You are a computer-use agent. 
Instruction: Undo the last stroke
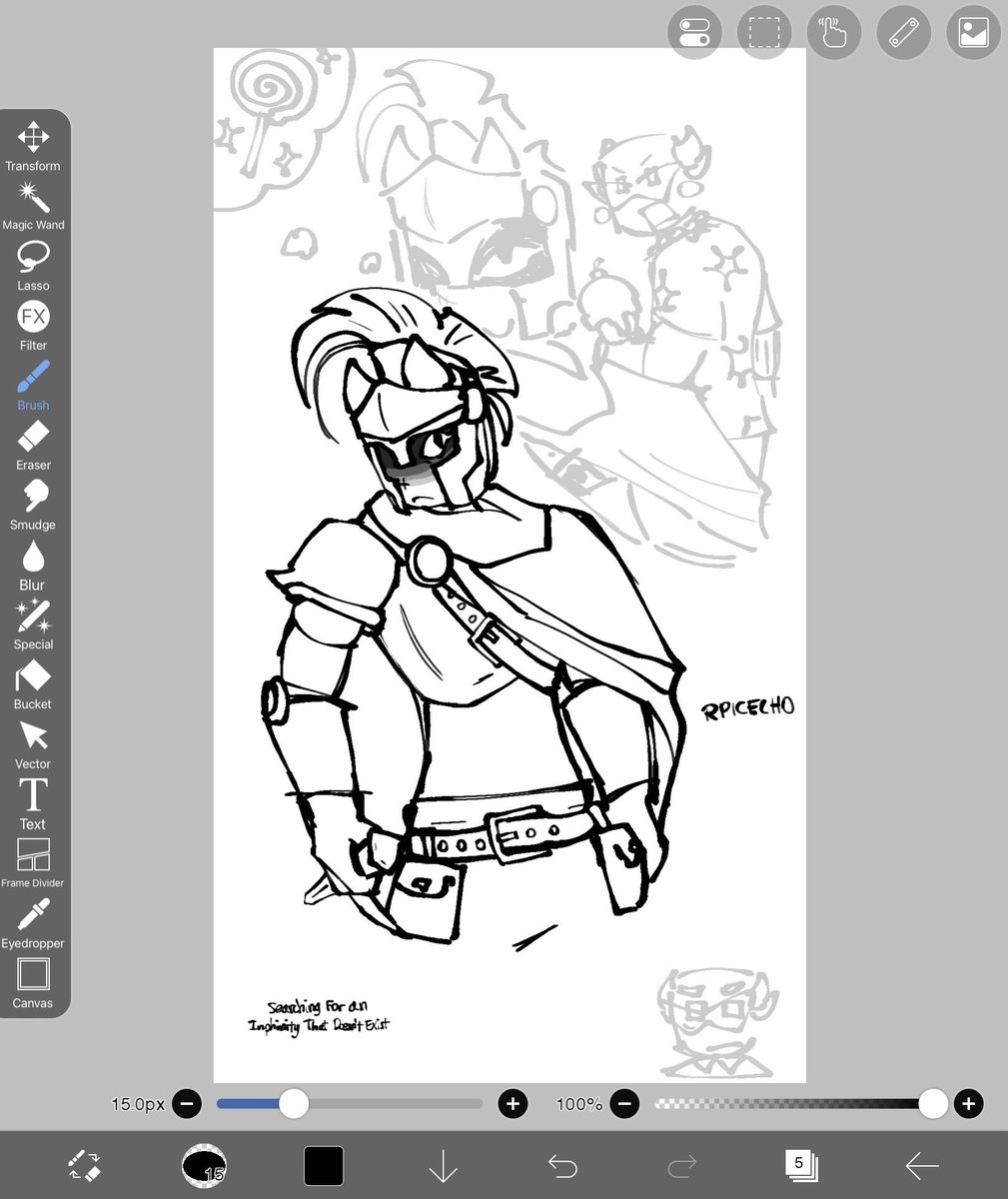pos(563,1165)
